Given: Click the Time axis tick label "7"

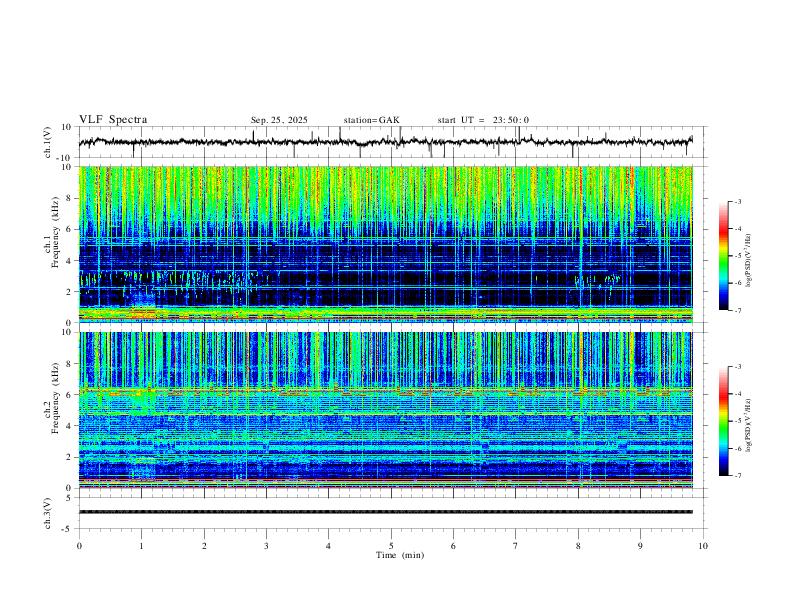Looking at the screenshot, I should pos(516,546).
